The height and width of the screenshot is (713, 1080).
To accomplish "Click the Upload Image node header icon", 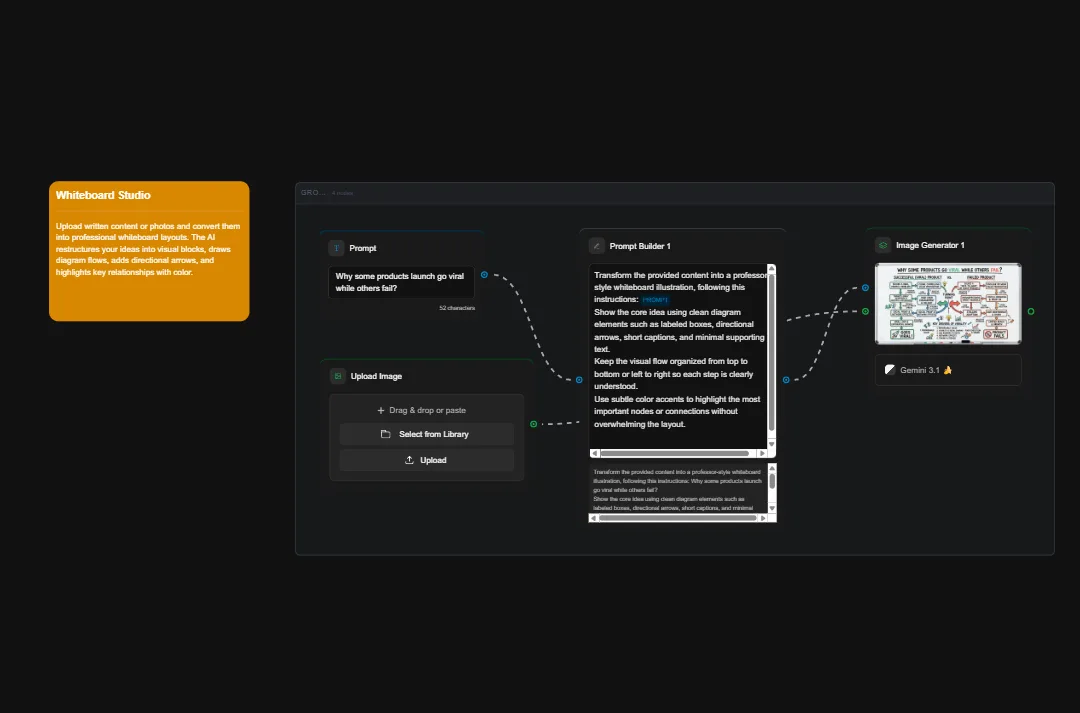I will tap(337, 376).
